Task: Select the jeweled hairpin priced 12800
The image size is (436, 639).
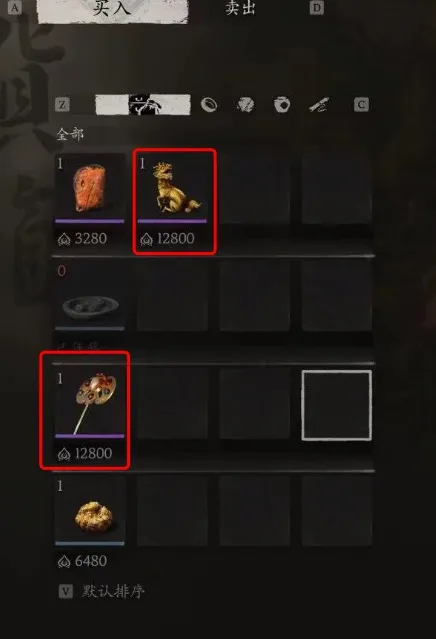Action: 85,410
